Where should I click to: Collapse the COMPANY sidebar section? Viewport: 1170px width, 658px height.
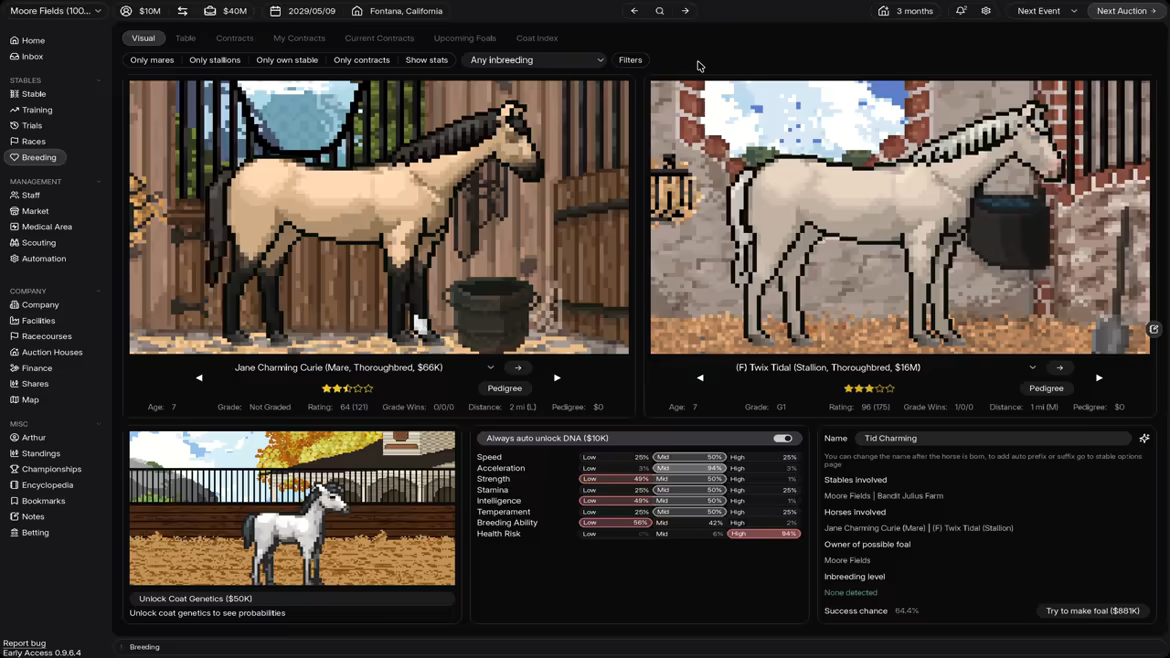pos(98,291)
